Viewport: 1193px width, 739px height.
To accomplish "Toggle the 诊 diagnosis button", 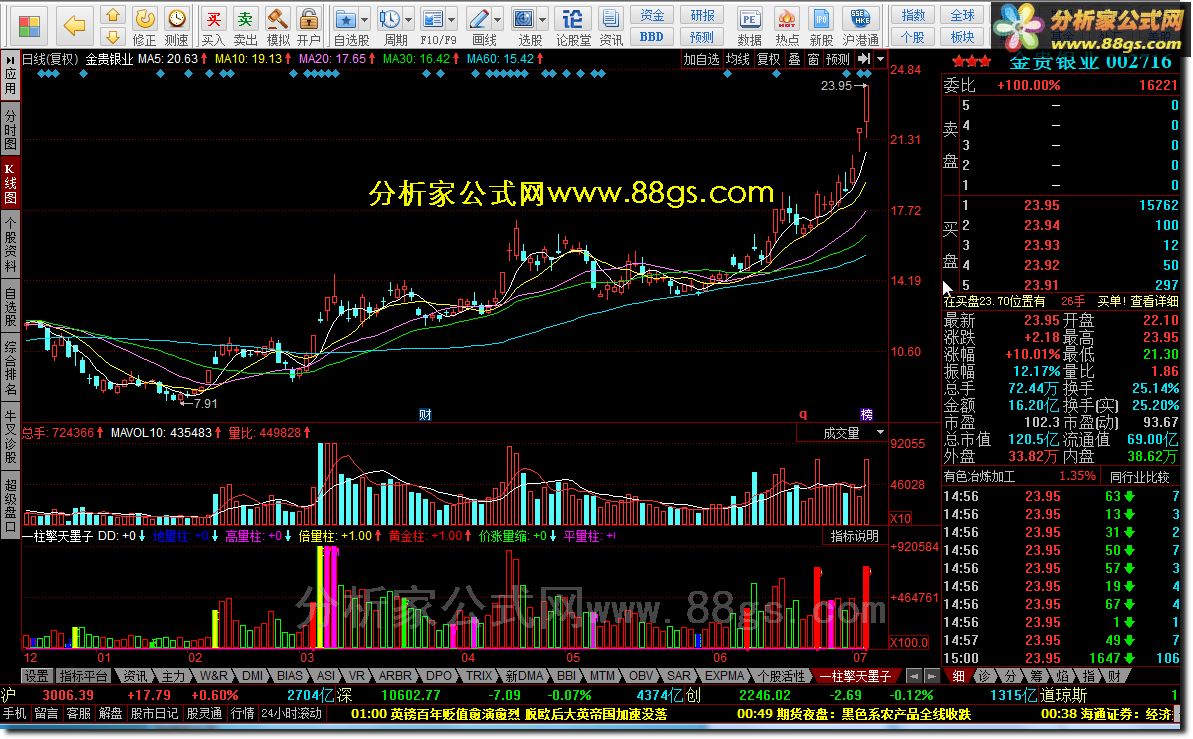I will tap(984, 676).
